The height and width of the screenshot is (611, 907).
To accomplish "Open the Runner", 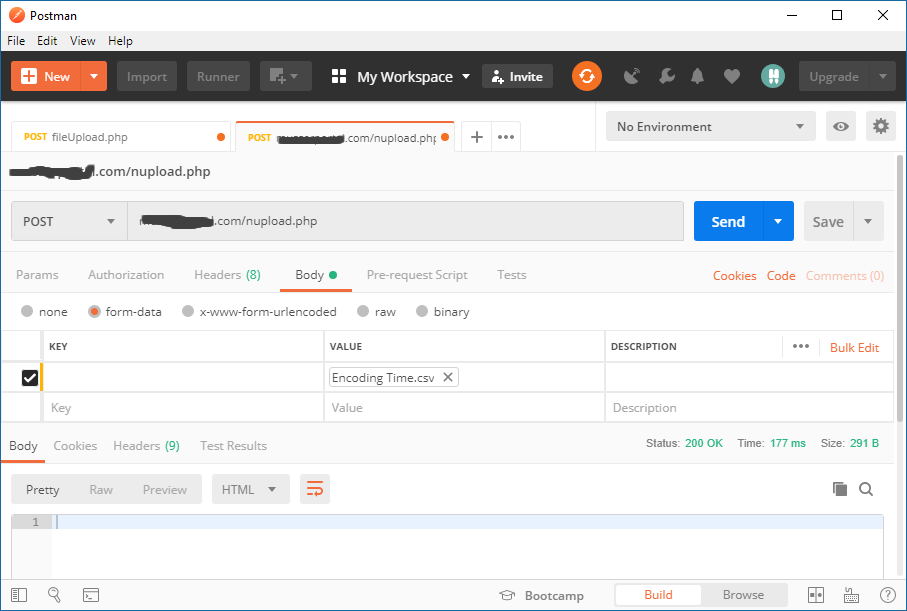I will point(218,76).
